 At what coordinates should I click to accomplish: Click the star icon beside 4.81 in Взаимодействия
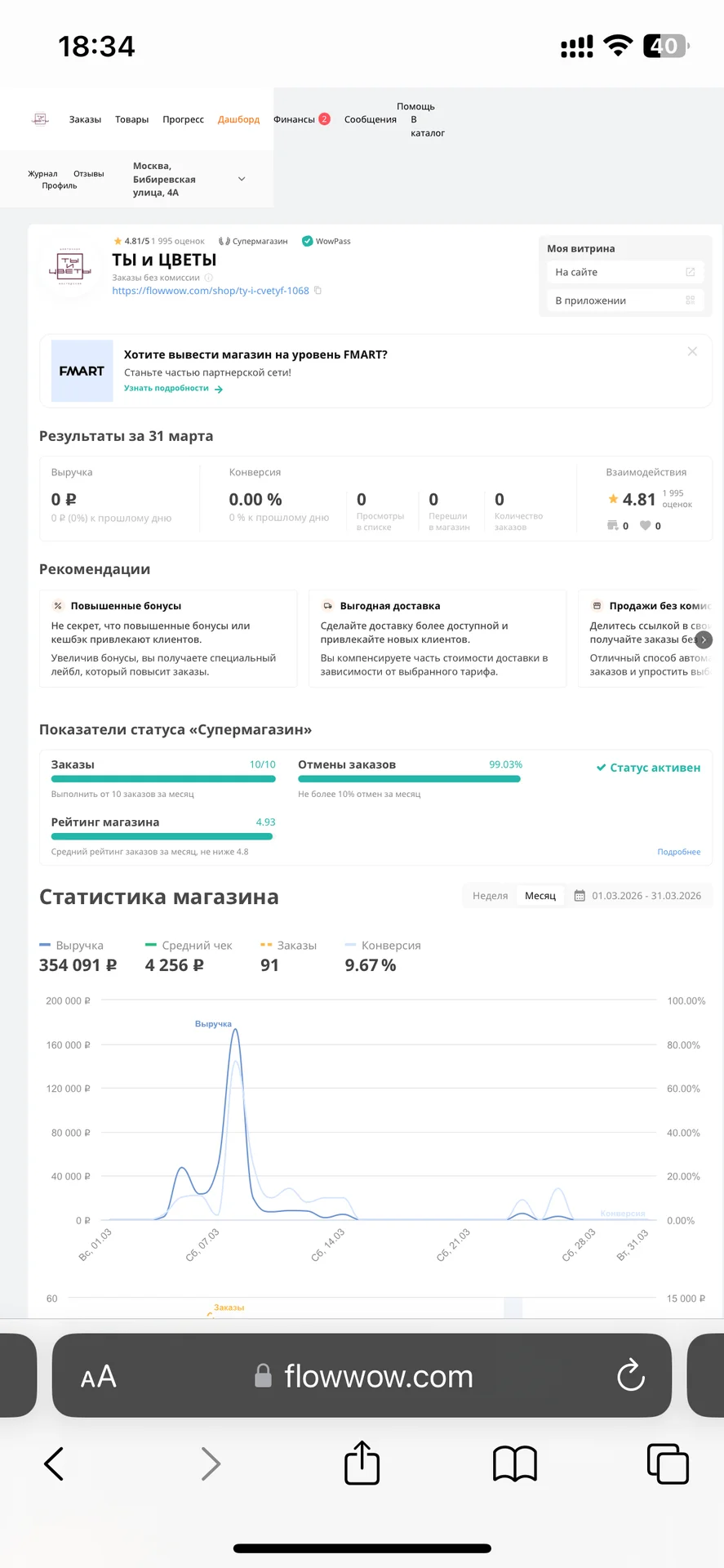613,498
